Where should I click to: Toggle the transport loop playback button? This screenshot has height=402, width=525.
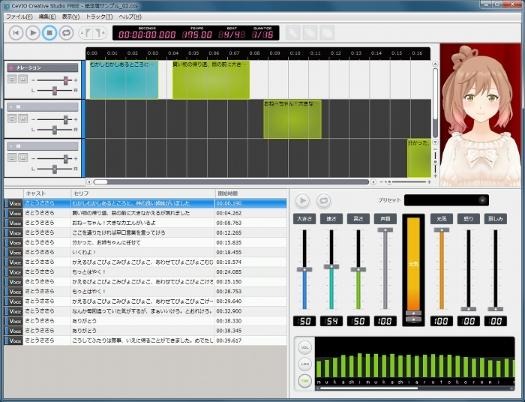(x=66, y=33)
